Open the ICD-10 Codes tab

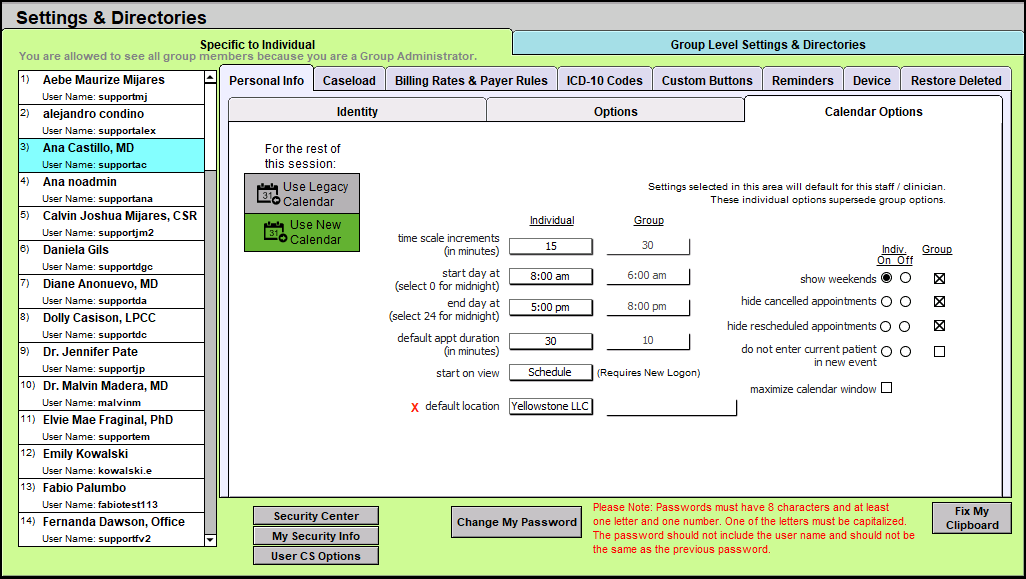tap(604, 80)
